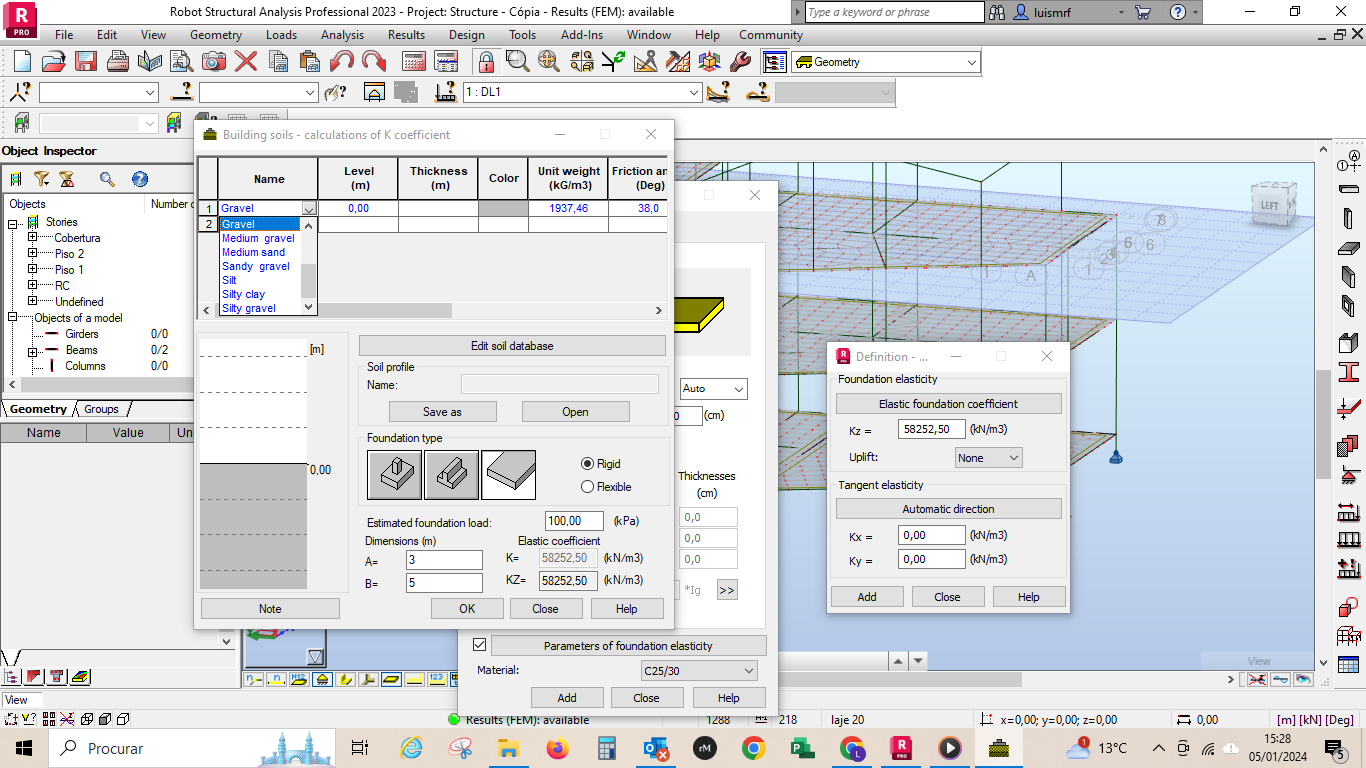Click the padlock icon in the toolbar

click(x=486, y=61)
